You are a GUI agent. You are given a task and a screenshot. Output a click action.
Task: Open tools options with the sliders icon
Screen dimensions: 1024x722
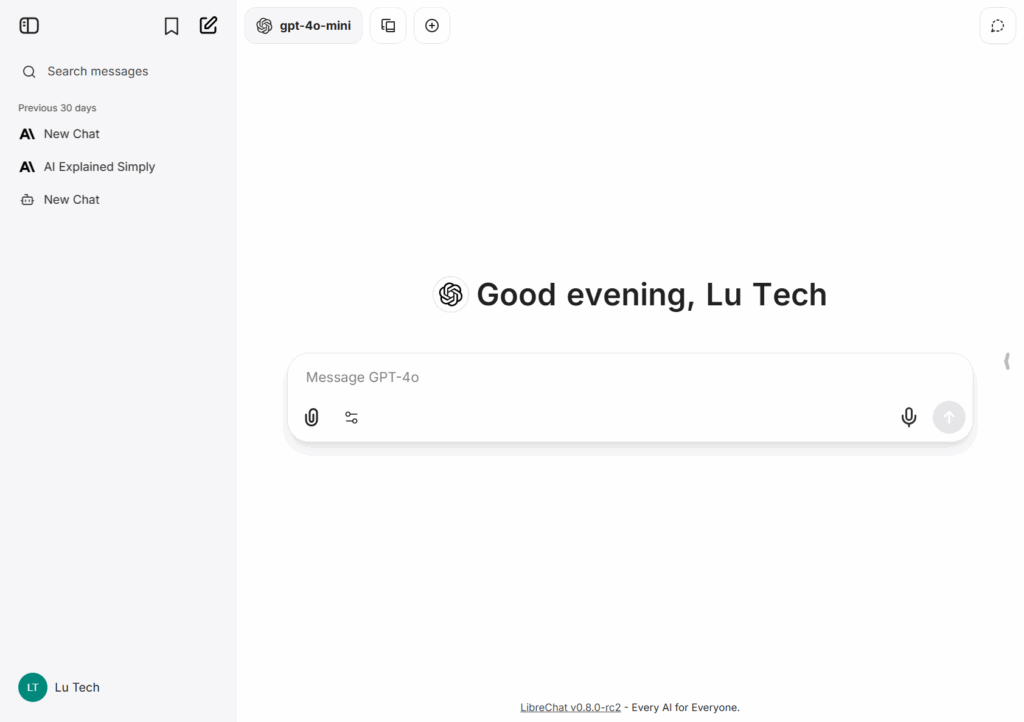(x=351, y=417)
